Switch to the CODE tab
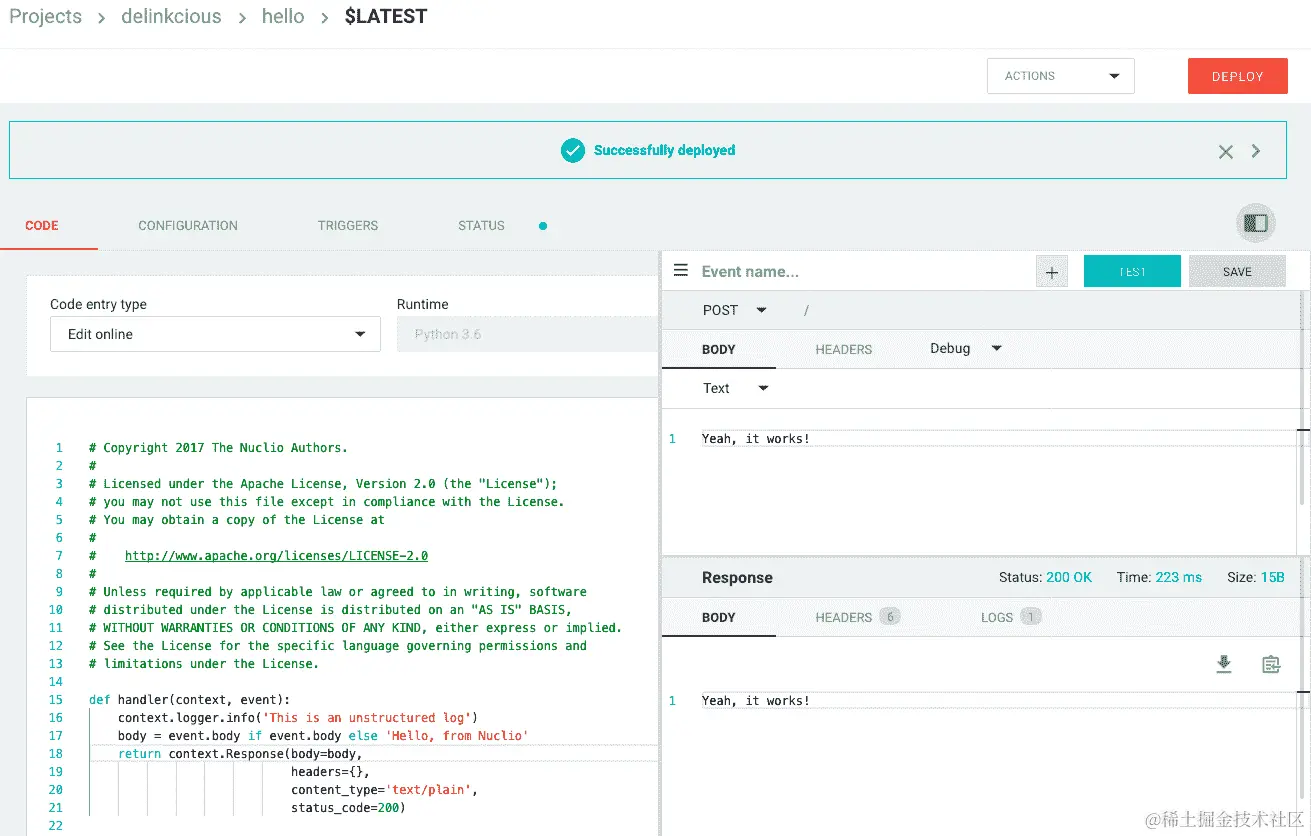Image resolution: width=1311 pixels, height=836 pixels. [x=42, y=226]
